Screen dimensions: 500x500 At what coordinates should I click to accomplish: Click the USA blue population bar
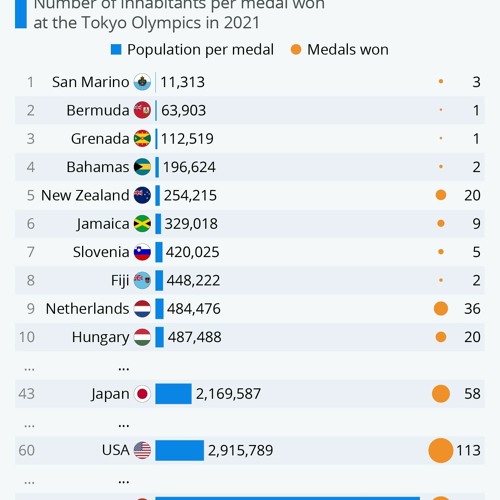[180, 450]
